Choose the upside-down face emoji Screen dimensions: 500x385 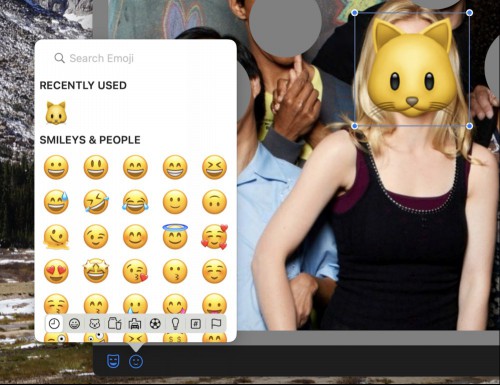click(x=214, y=202)
